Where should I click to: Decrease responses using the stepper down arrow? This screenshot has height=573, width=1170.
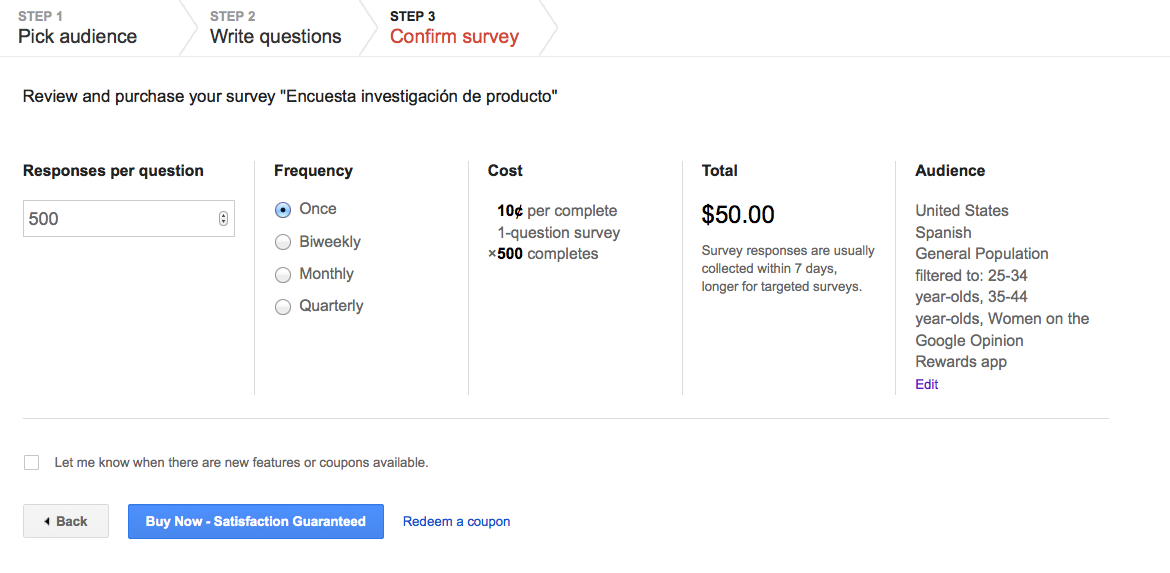pos(223,222)
